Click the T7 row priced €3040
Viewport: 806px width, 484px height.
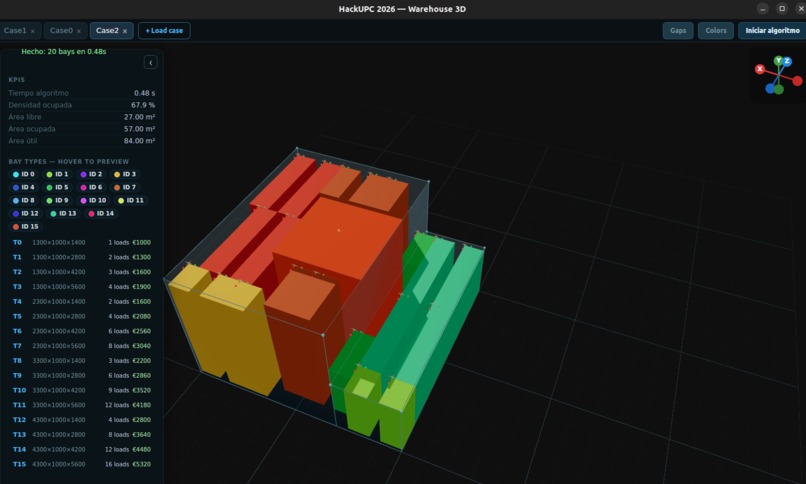(x=82, y=346)
